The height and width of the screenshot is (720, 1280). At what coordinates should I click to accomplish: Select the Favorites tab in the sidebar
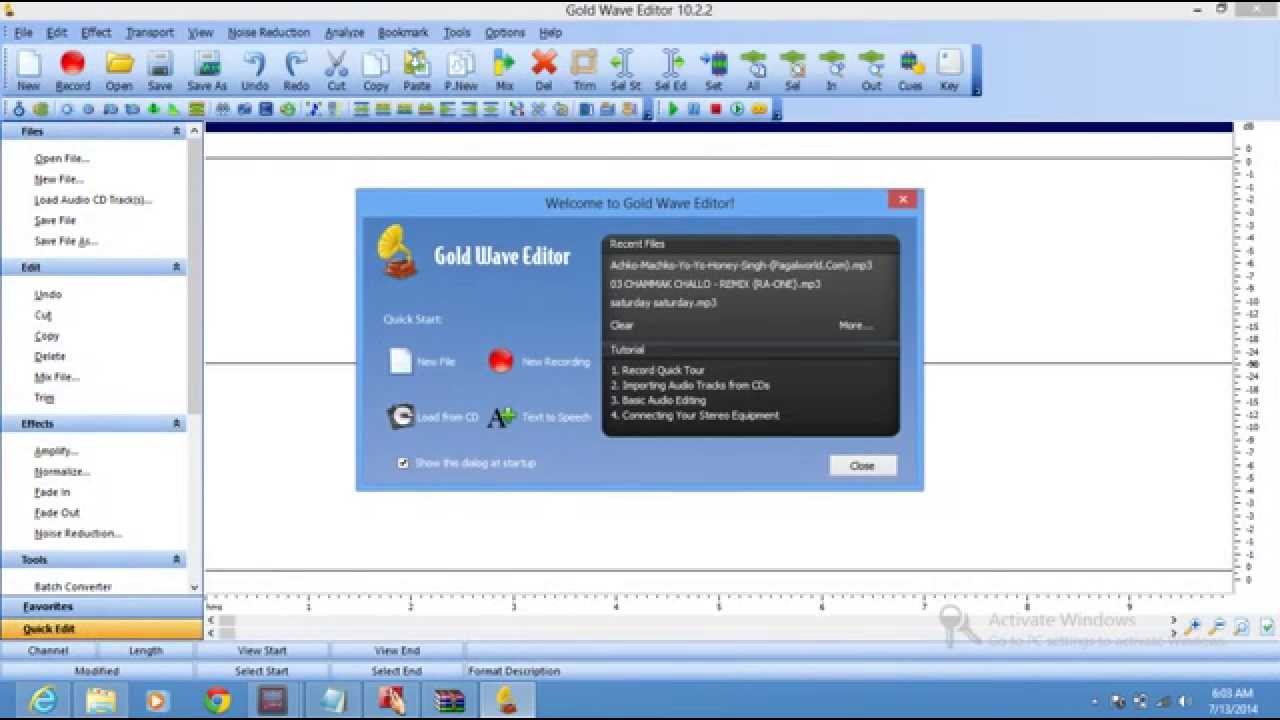pos(101,607)
